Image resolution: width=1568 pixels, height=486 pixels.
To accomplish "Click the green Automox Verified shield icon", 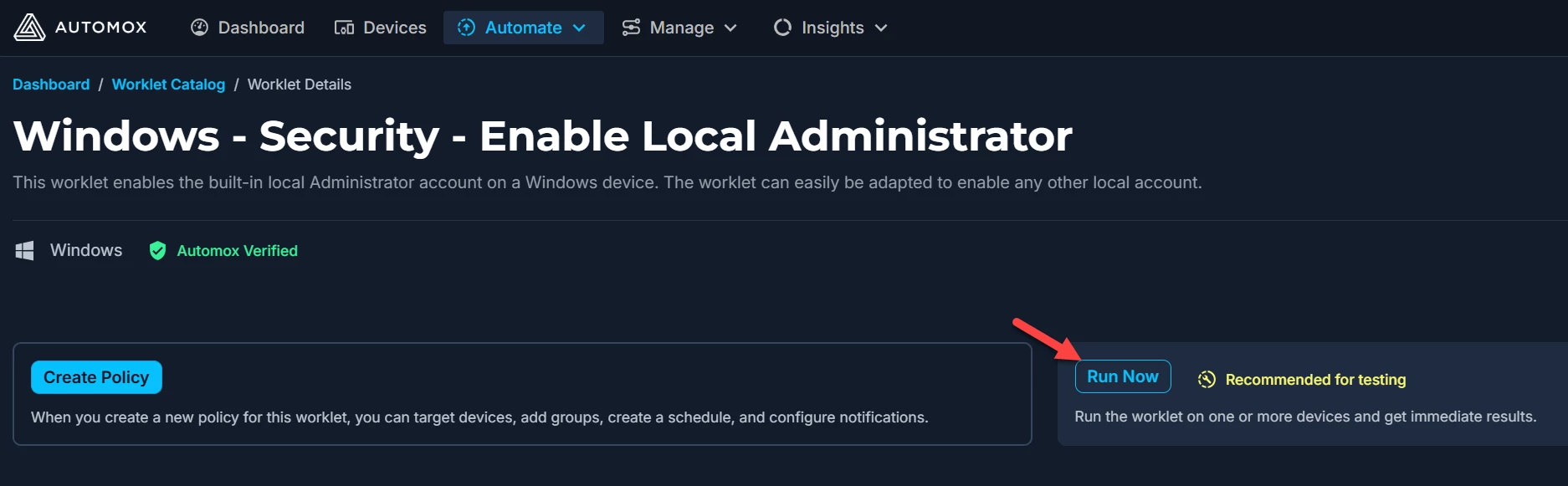I will click(157, 250).
